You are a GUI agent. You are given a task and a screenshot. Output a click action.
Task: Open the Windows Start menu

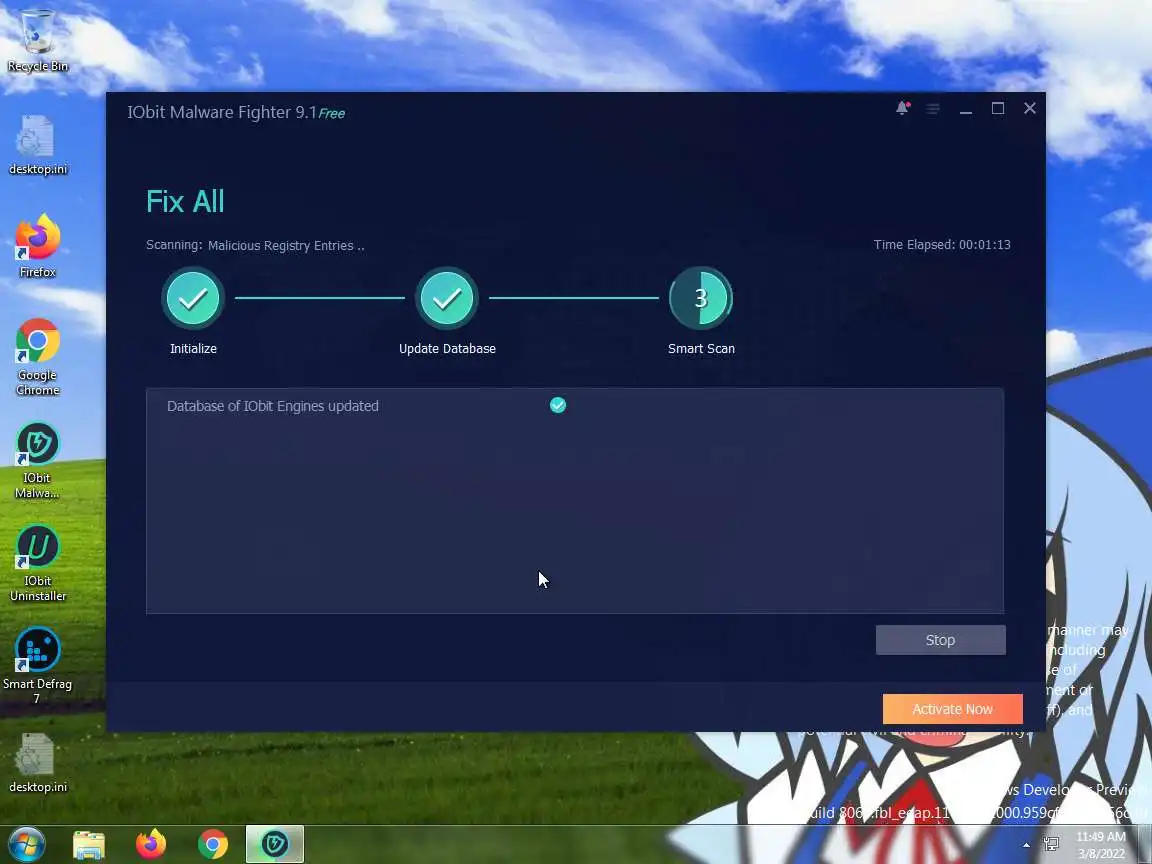[x=26, y=844]
